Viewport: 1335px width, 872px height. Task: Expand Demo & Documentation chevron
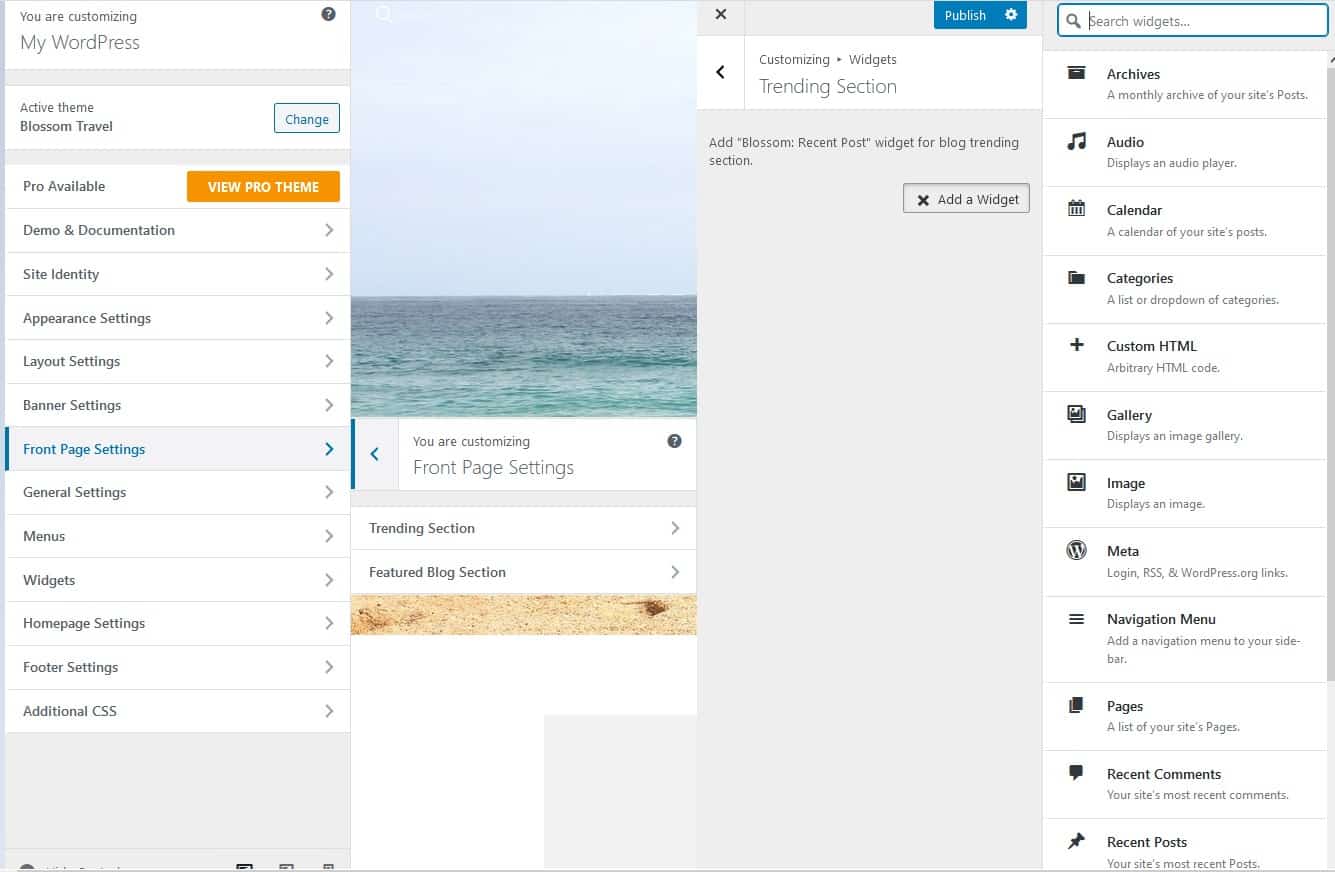click(x=329, y=230)
